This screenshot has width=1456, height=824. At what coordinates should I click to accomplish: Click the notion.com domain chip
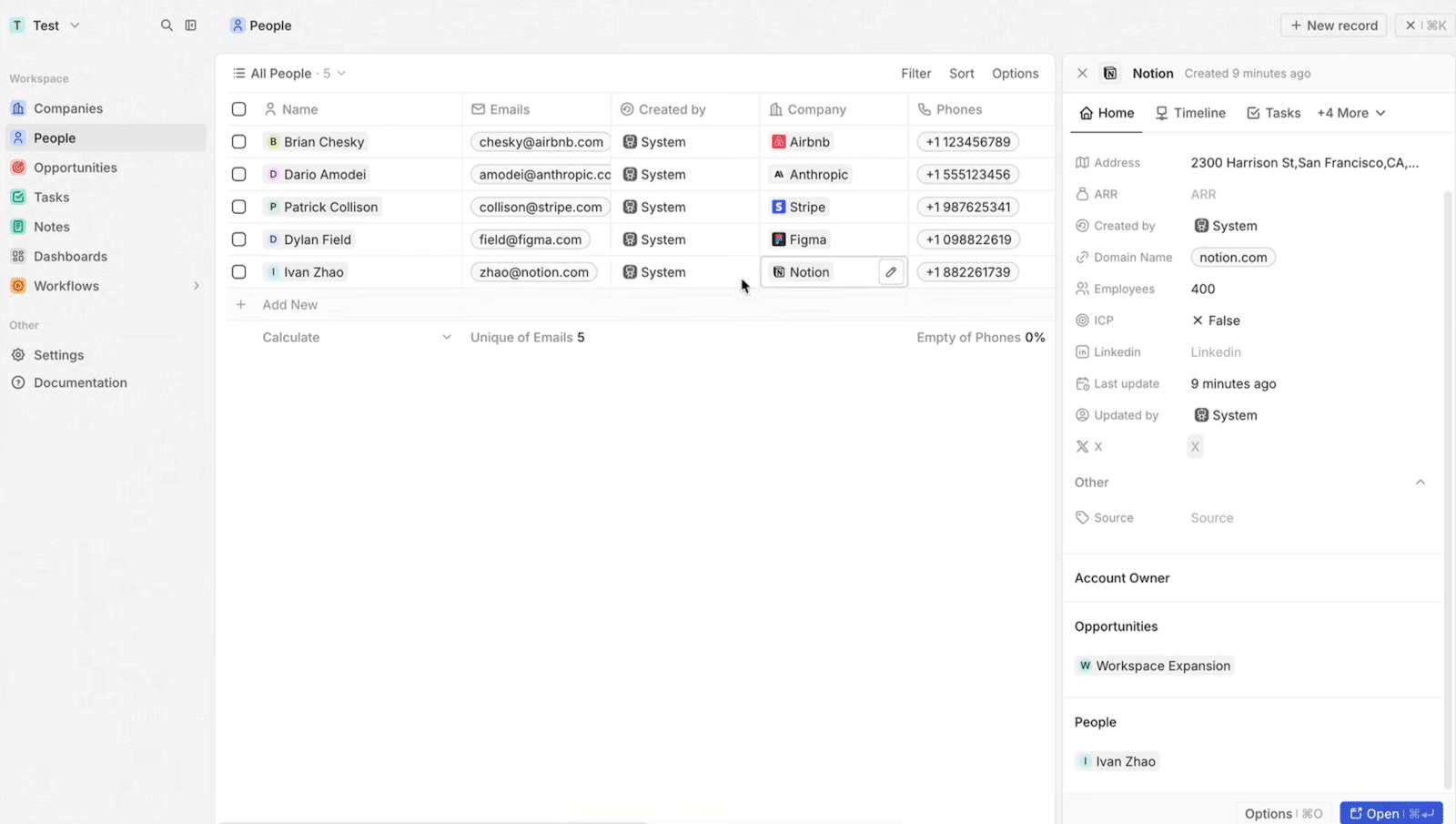click(x=1233, y=258)
